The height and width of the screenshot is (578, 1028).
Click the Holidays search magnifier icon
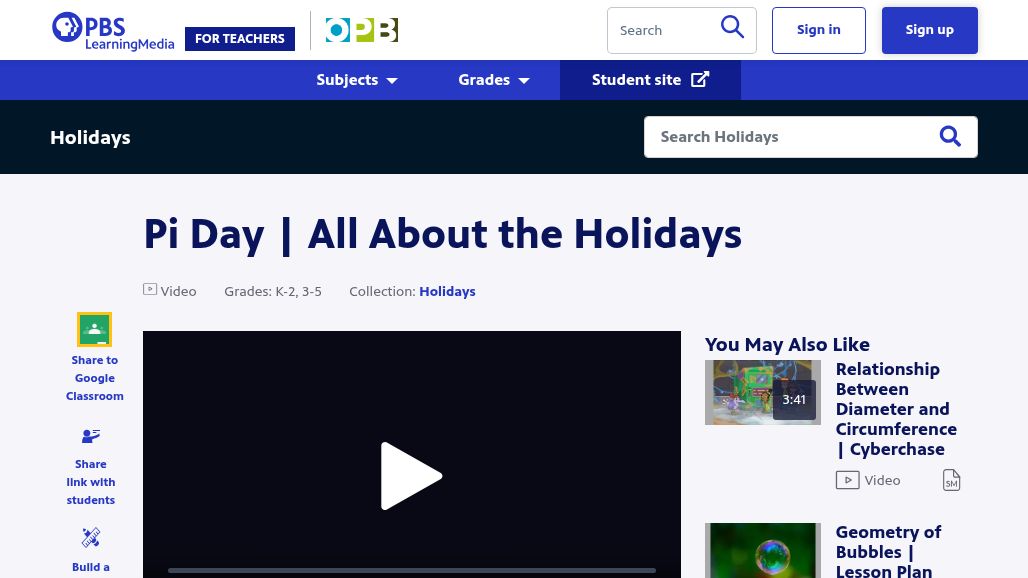(x=950, y=136)
